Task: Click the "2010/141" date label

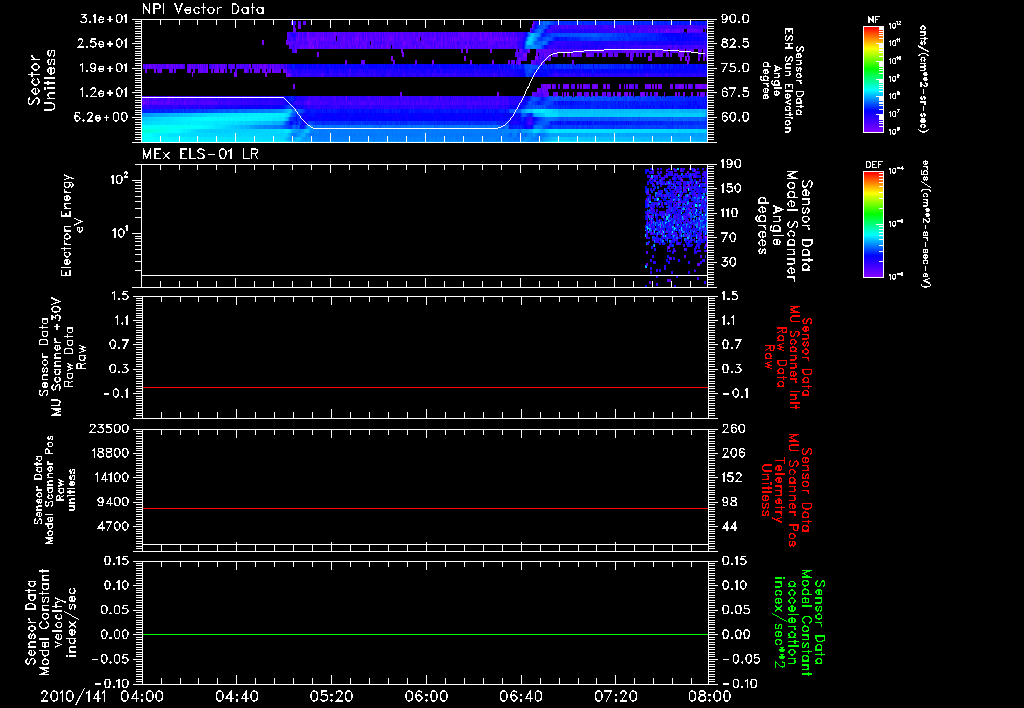Action: tap(73, 696)
